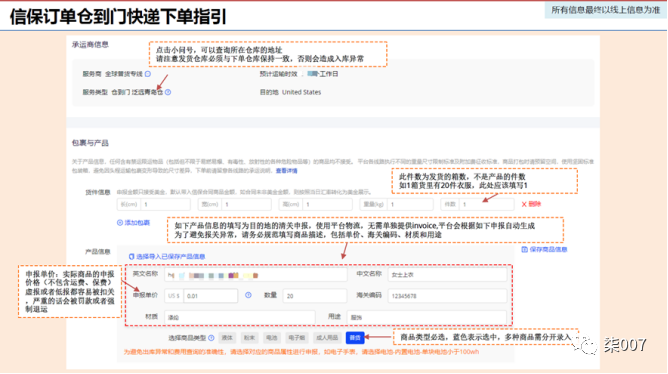
Task: Click the United States destination text
Action: (x=302, y=92)
